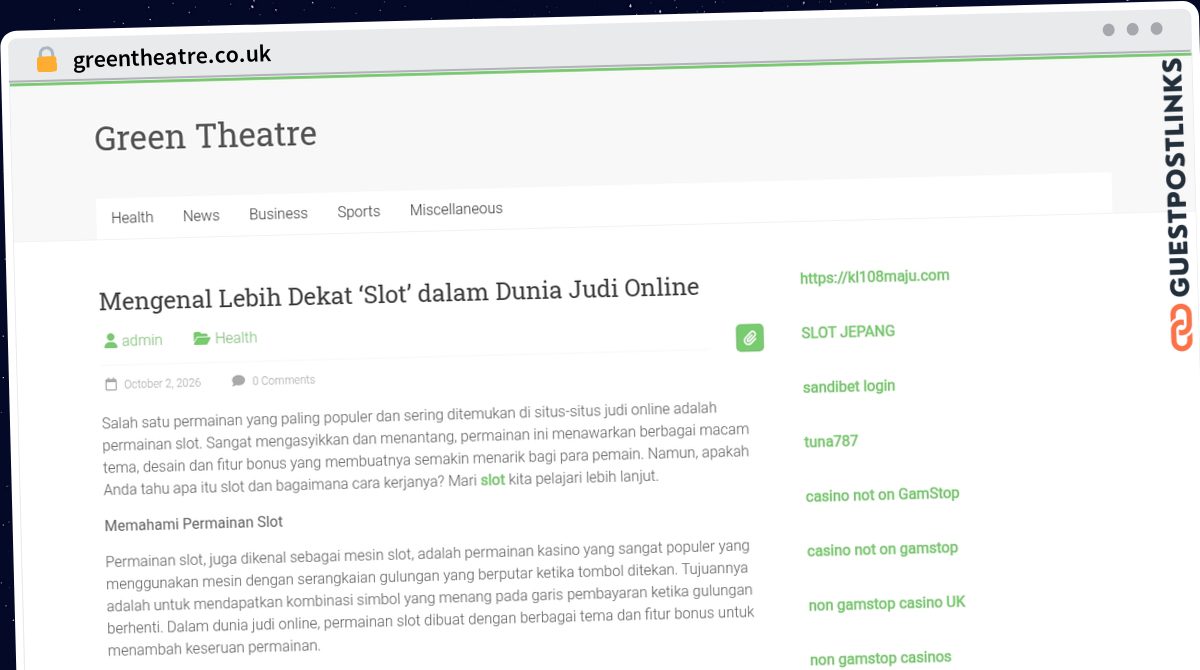Open the sandibet login sidebar link
This screenshot has width=1200, height=670.
[849, 386]
